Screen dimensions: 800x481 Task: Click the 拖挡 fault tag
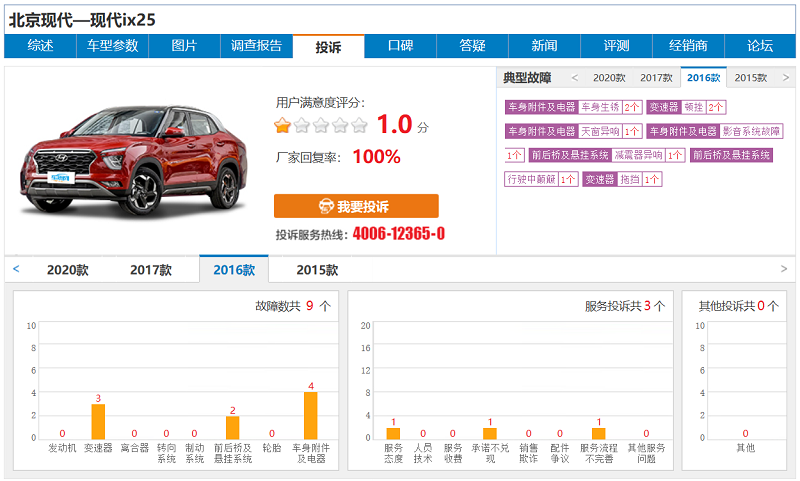(x=630, y=179)
